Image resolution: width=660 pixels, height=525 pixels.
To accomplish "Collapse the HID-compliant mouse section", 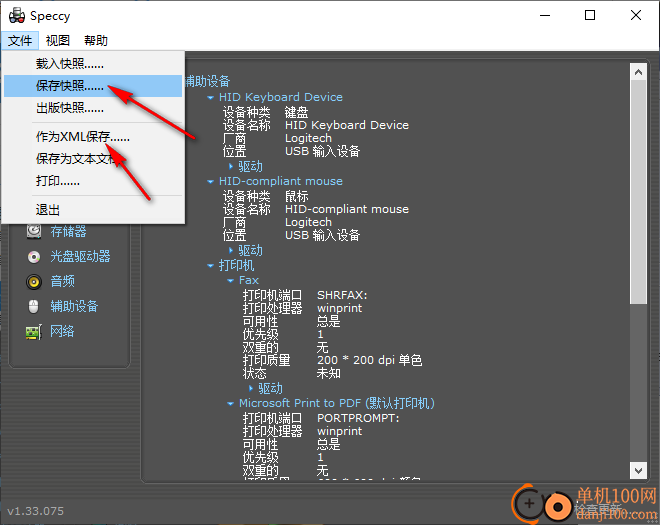I will point(210,182).
